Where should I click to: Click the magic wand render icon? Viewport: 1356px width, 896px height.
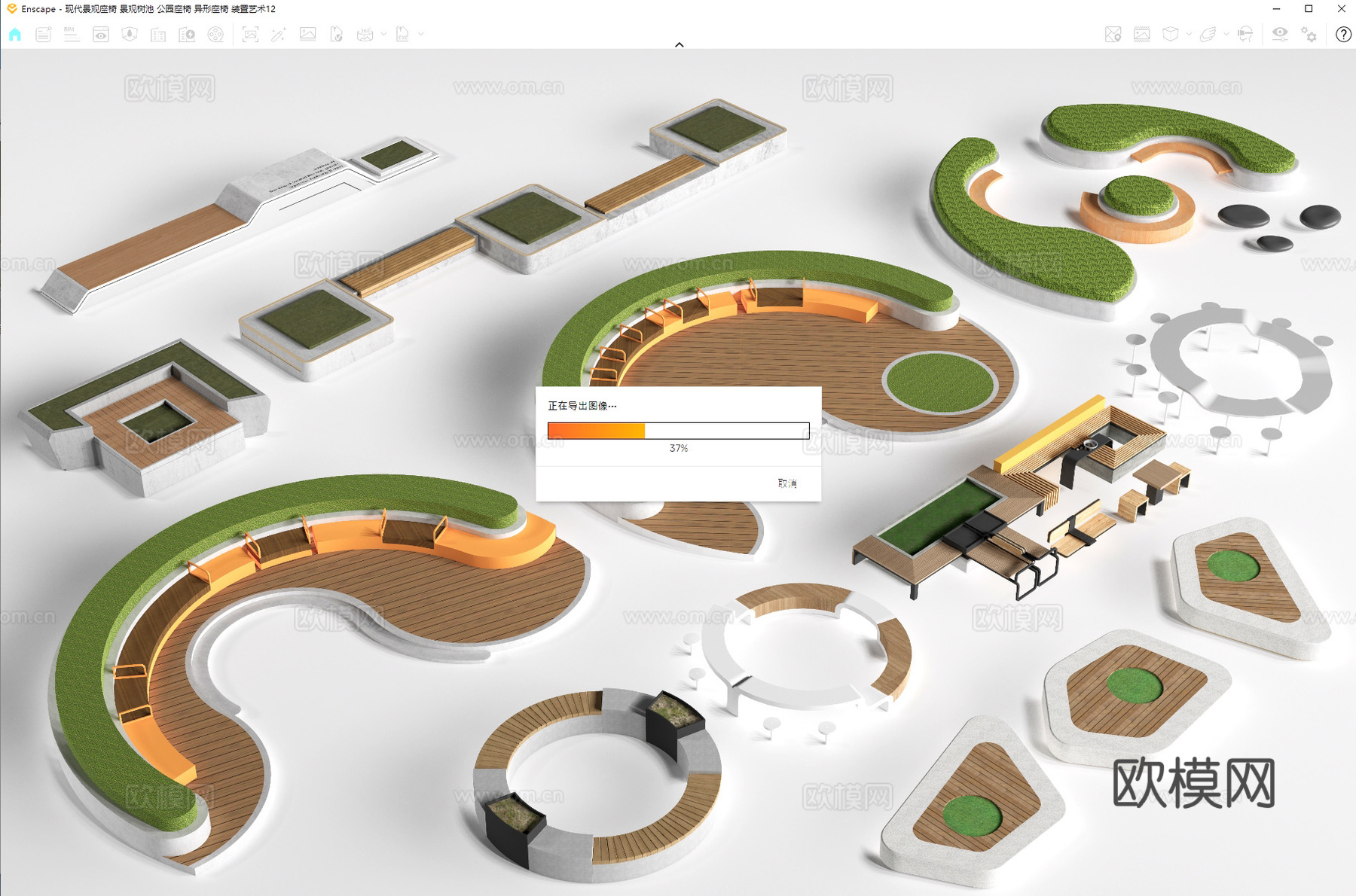279,34
